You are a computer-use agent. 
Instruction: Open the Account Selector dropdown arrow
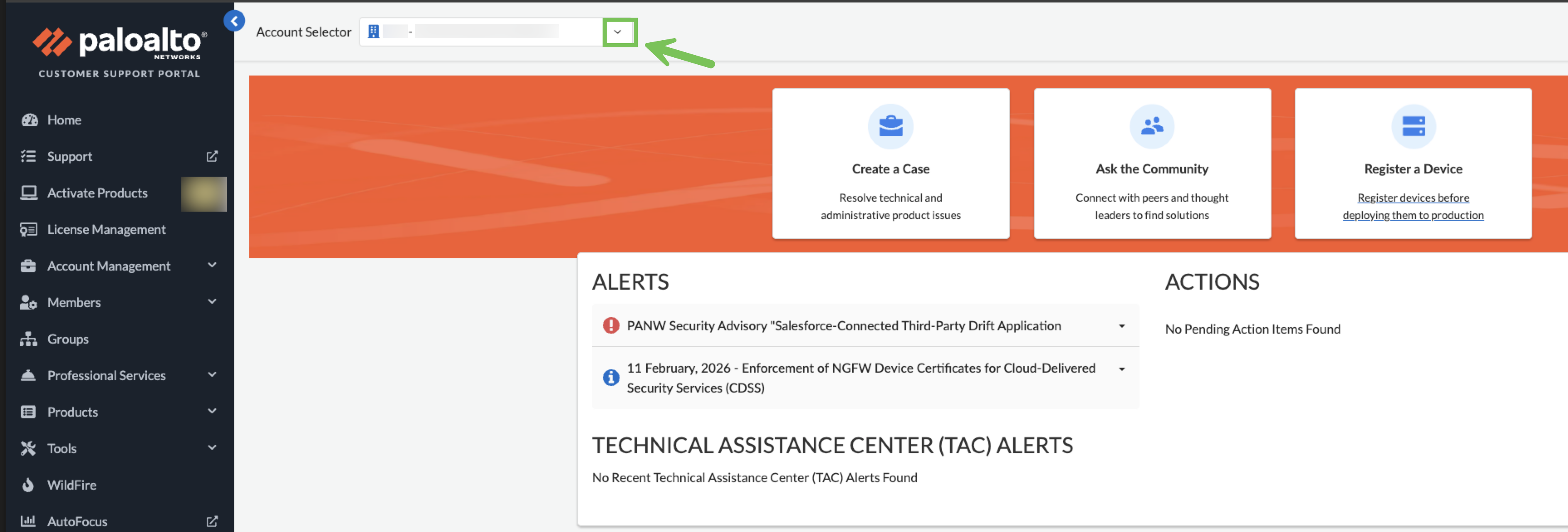click(618, 32)
